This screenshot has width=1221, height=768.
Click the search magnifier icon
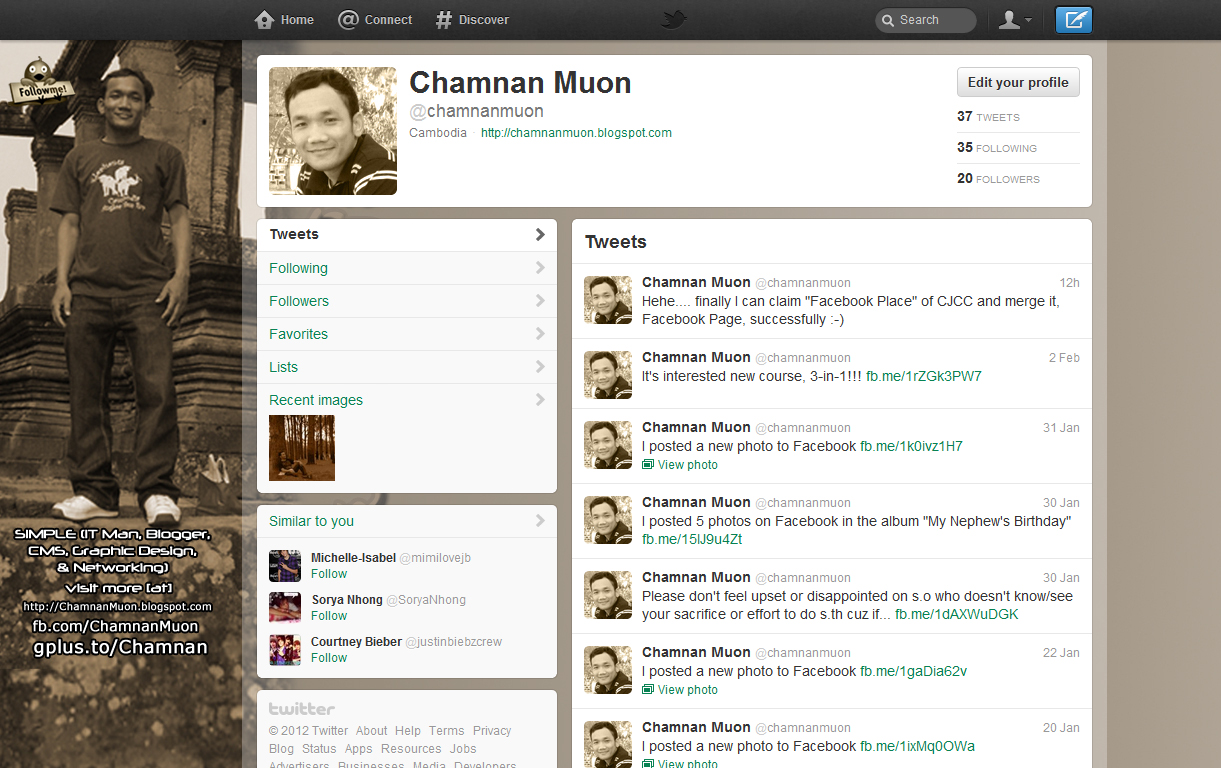click(x=888, y=20)
